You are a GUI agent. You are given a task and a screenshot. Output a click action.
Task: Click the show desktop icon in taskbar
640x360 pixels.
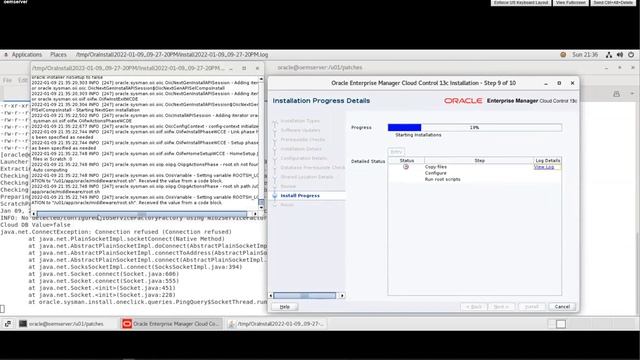[8, 324]
